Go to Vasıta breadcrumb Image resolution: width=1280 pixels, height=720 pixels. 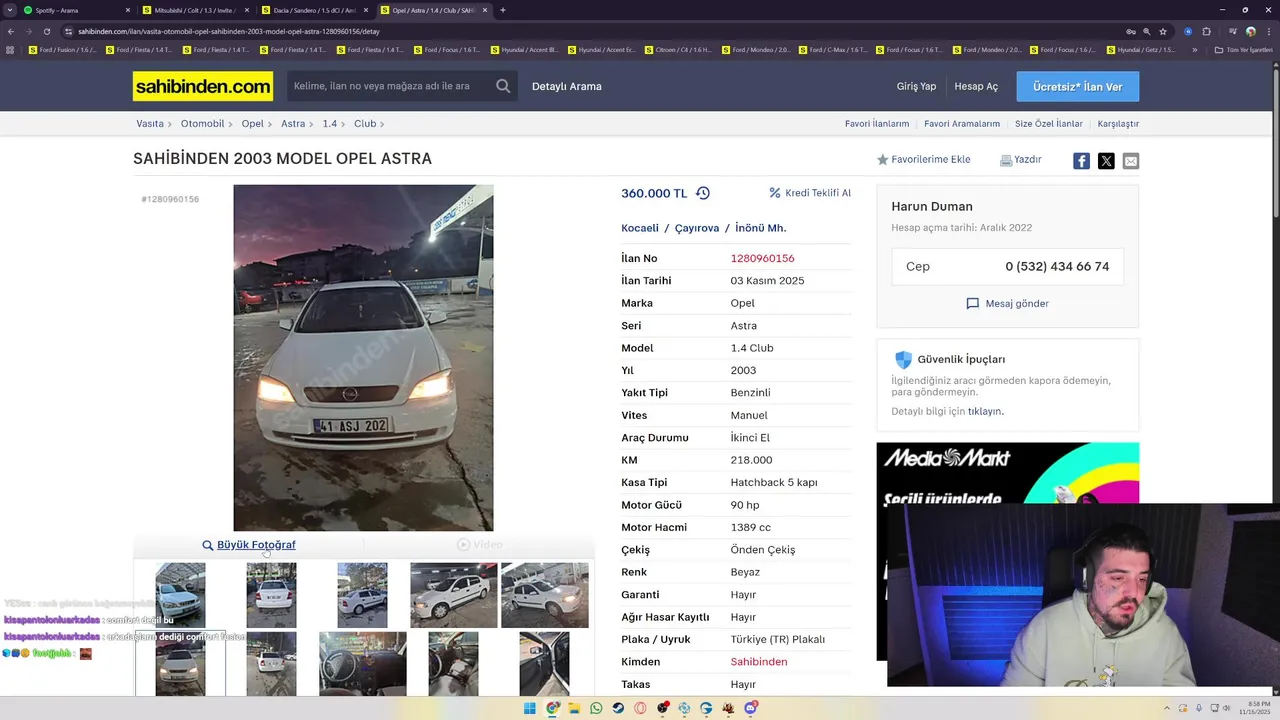[150, 124]
